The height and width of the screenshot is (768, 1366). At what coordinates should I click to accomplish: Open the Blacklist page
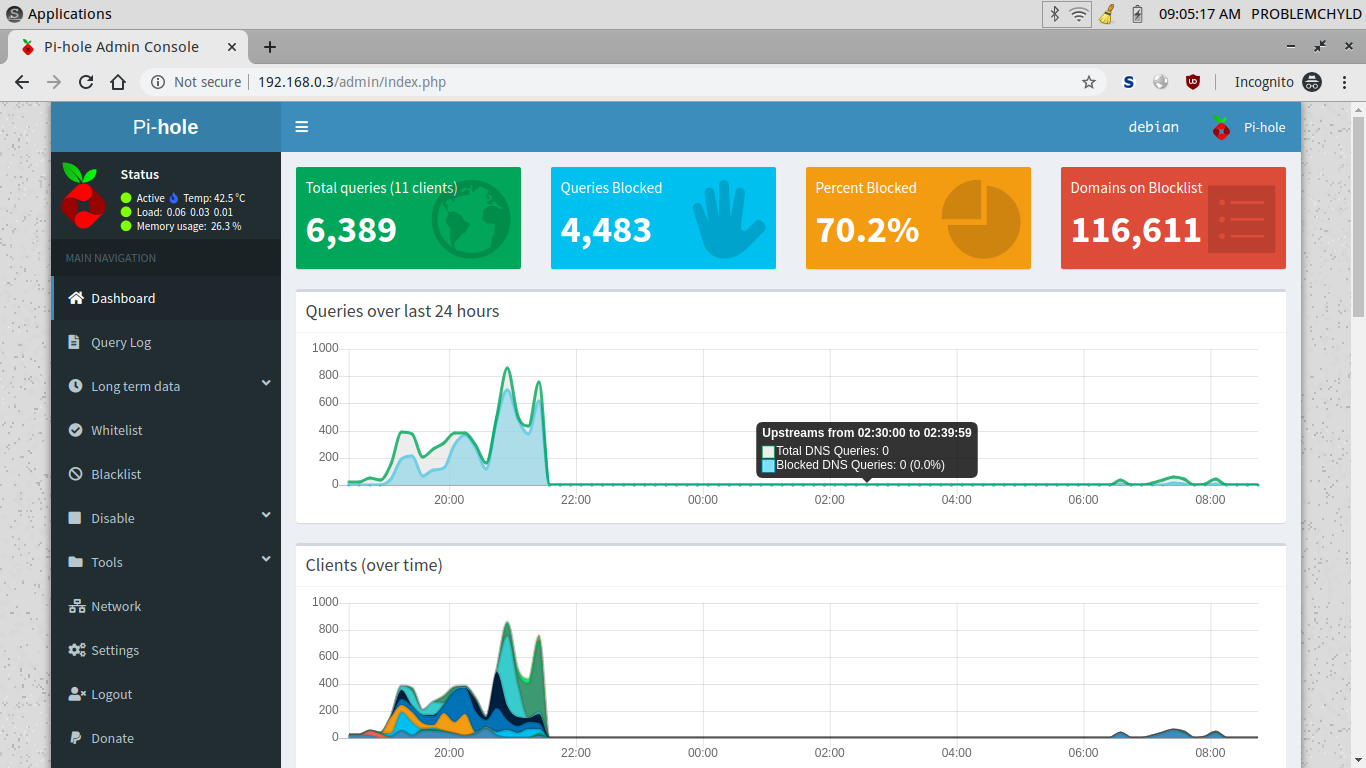(166, 474)
